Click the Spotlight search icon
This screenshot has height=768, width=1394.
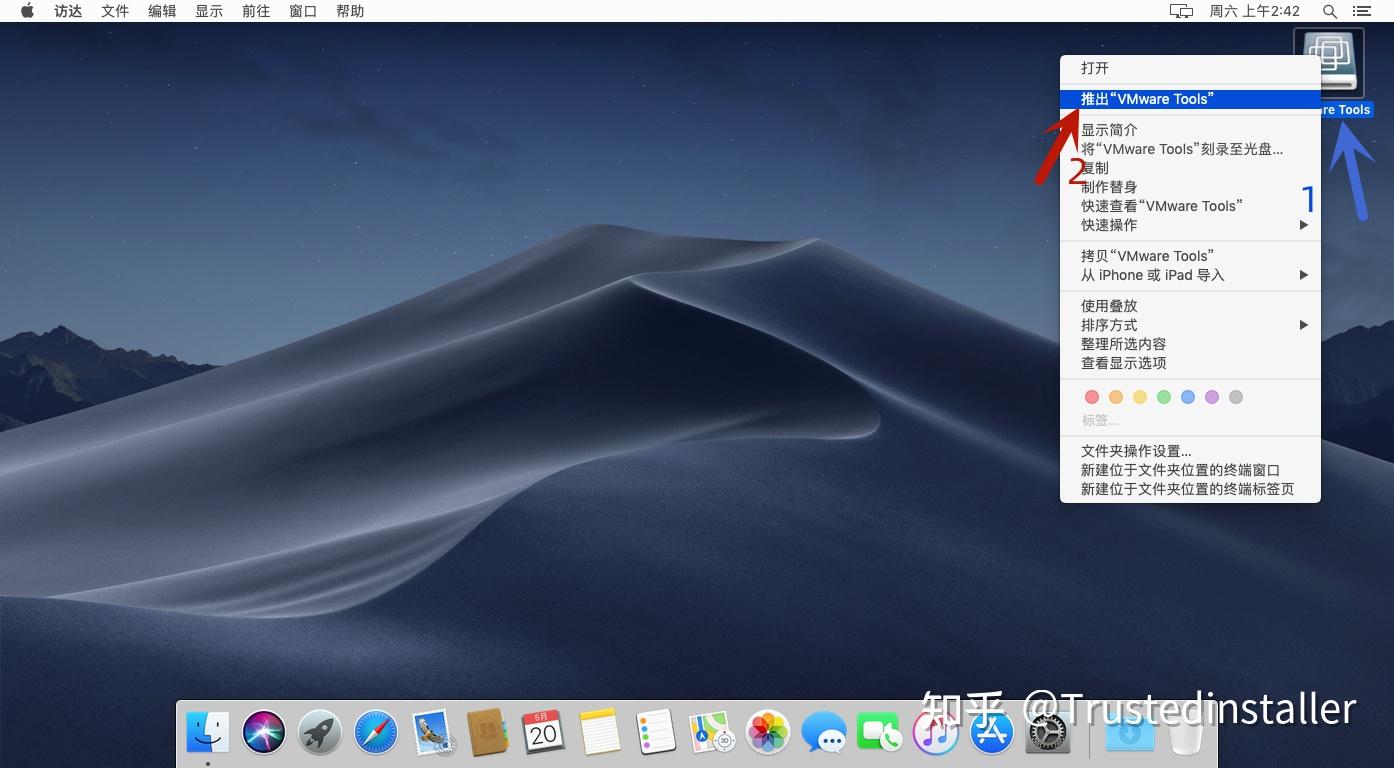pyautogui.click(x=1328, y=11)
